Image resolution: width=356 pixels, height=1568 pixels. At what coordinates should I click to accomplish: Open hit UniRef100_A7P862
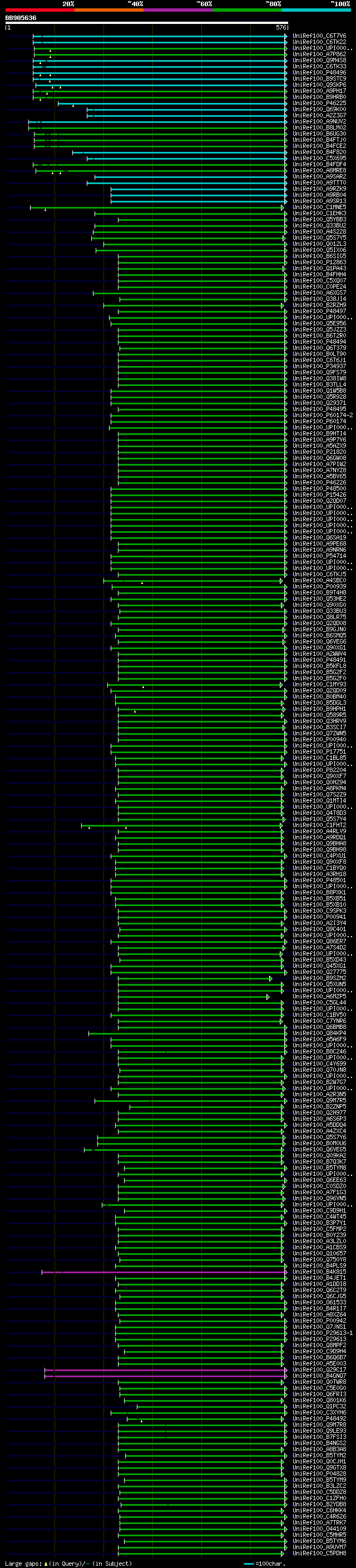pos(319,54)
